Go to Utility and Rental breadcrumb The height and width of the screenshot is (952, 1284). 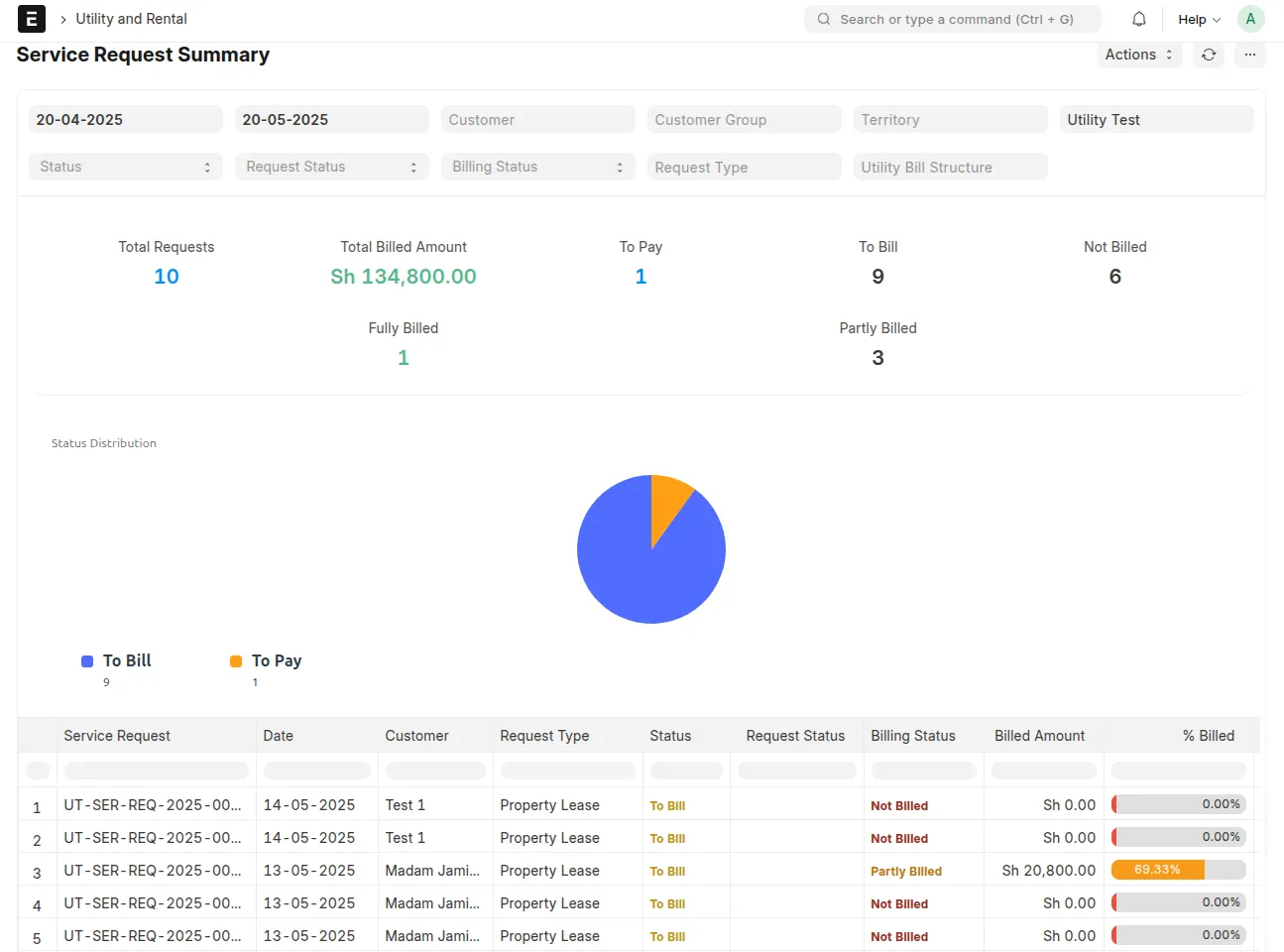tap(131, 19)
